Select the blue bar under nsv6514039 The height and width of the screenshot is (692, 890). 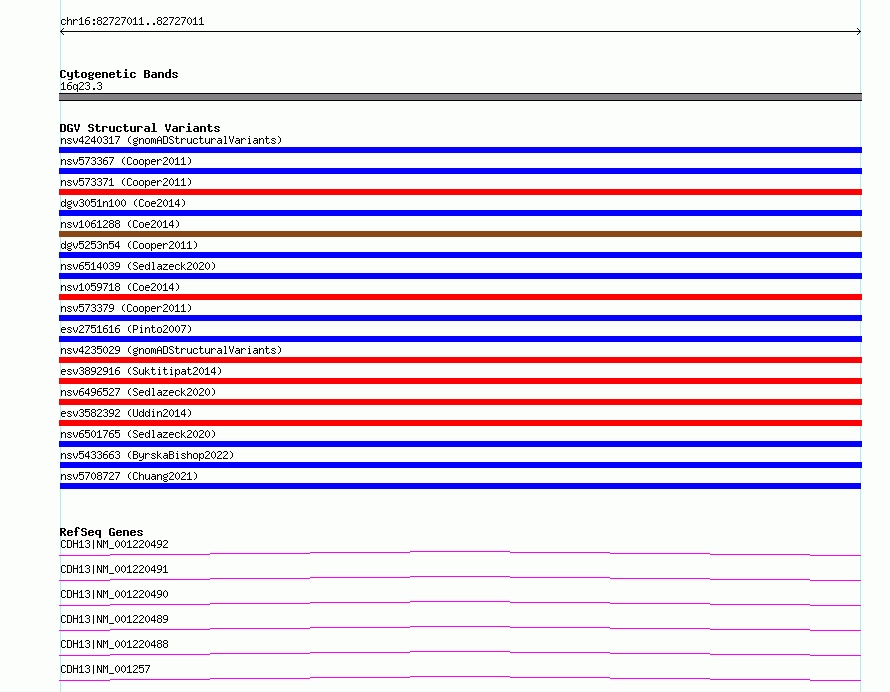tap(460, 276)
